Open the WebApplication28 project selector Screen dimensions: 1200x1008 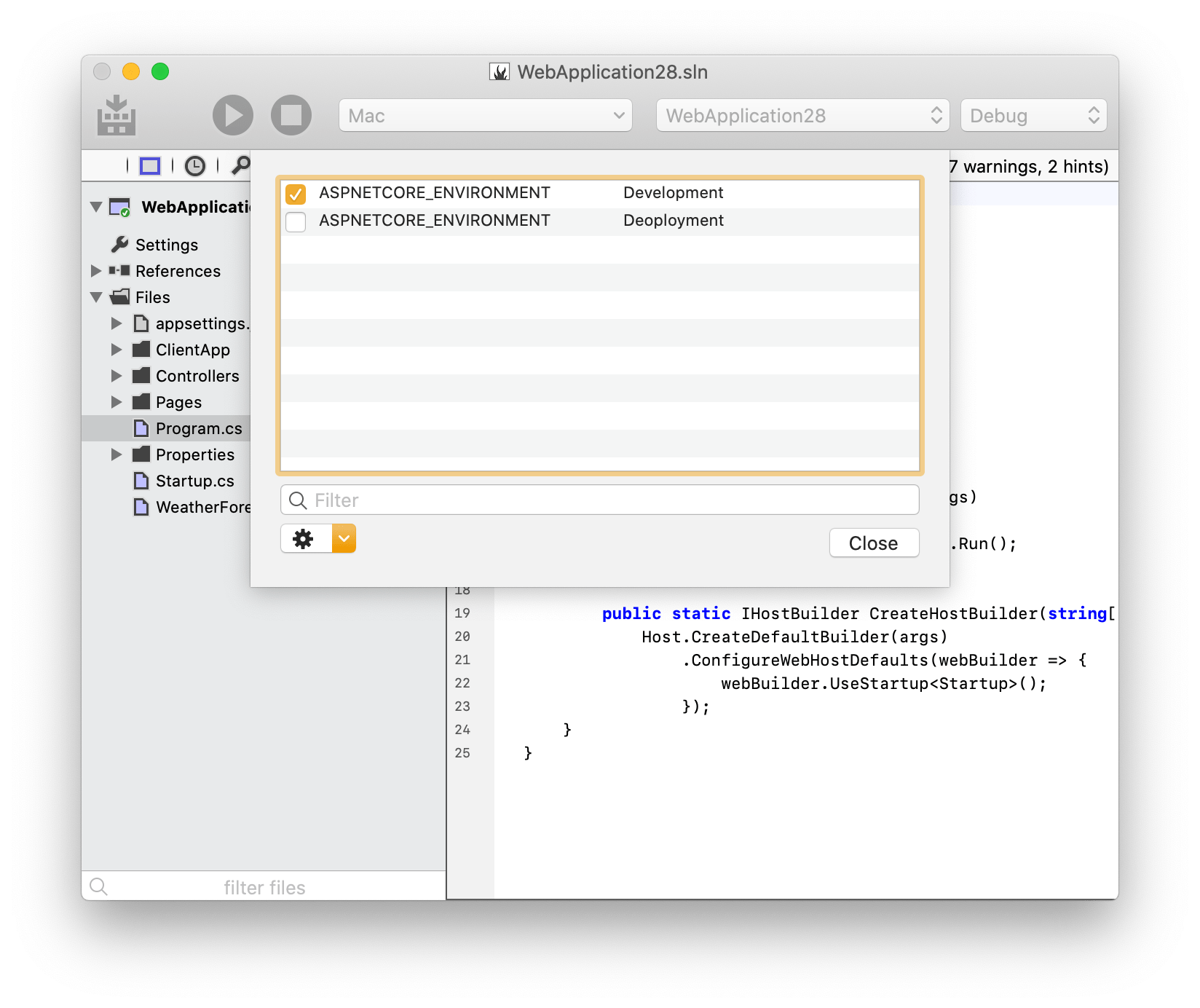(x=803, y=116)
